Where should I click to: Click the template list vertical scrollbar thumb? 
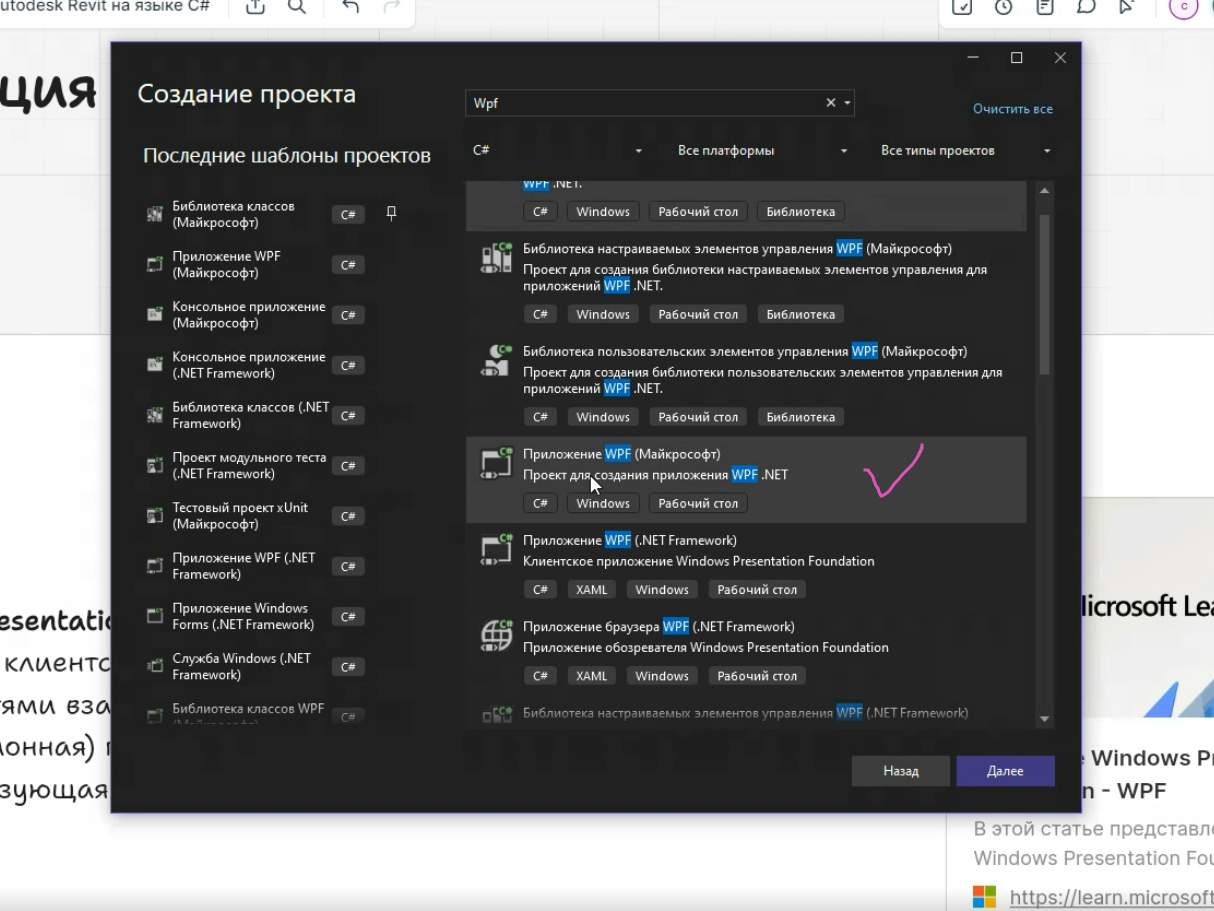[1045, 293]
